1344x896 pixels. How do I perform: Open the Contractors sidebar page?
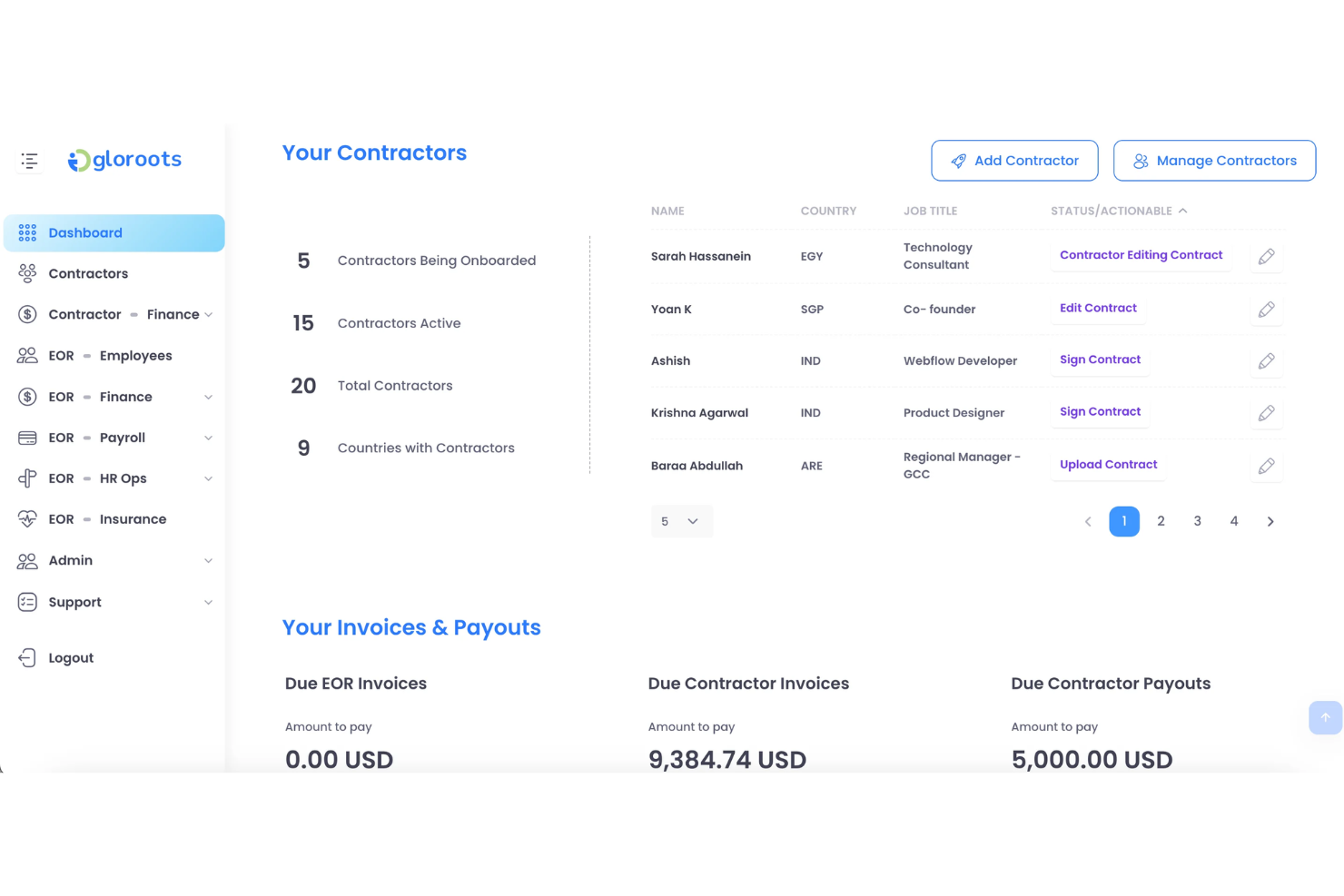pos(88,273)
